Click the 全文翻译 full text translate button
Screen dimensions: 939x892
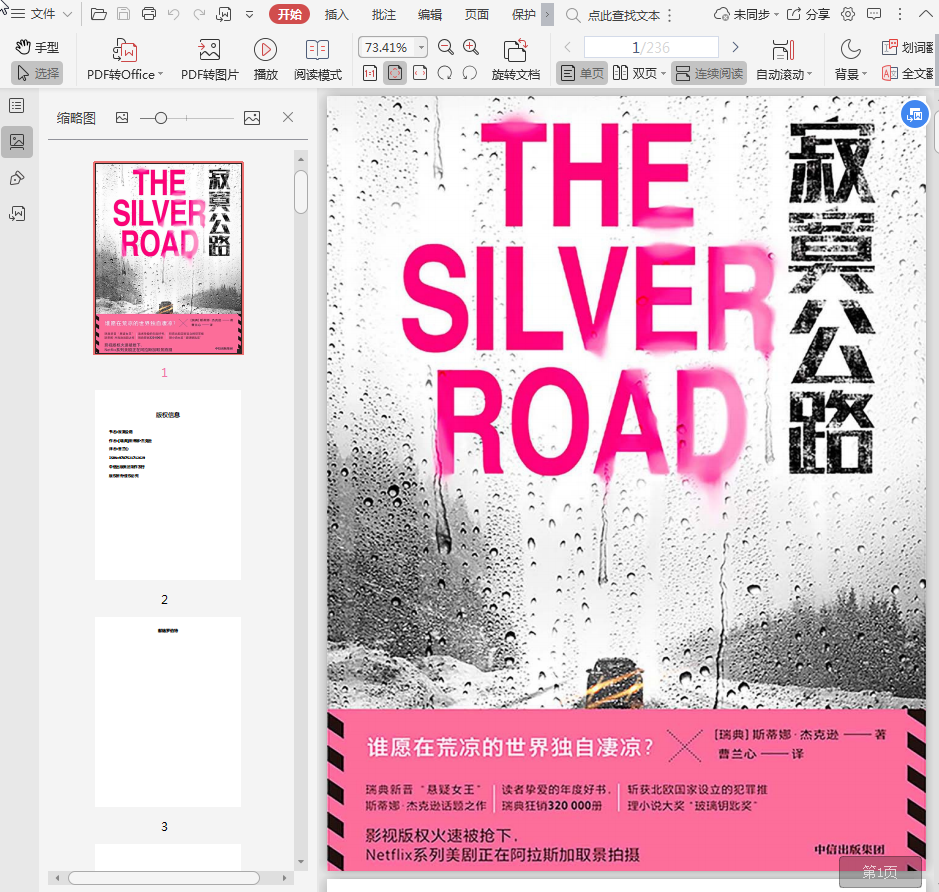907,73
